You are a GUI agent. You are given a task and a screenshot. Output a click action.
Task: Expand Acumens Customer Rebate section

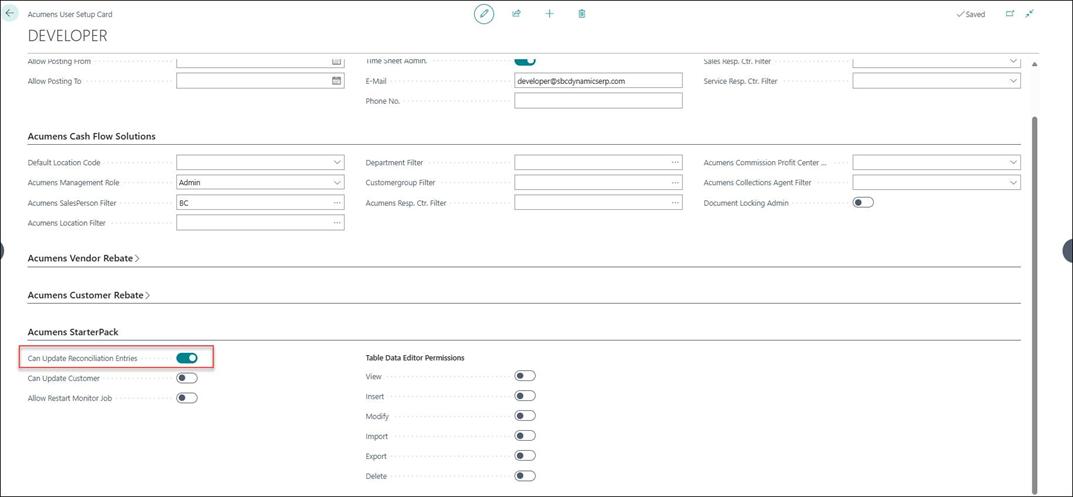click(x=88, y=295)
